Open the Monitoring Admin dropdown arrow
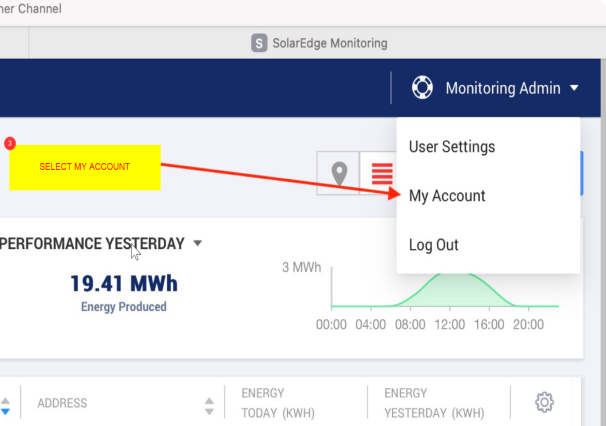Image resolution: width=606 pixels, height=426 pixels. [x=574, y=88]
